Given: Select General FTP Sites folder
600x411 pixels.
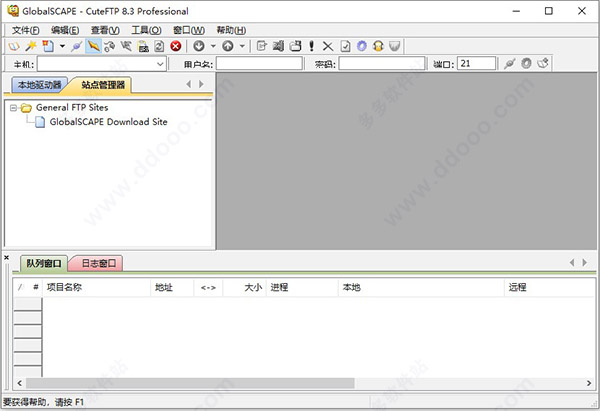Looking at the screenshot, I should pos(72,108).
